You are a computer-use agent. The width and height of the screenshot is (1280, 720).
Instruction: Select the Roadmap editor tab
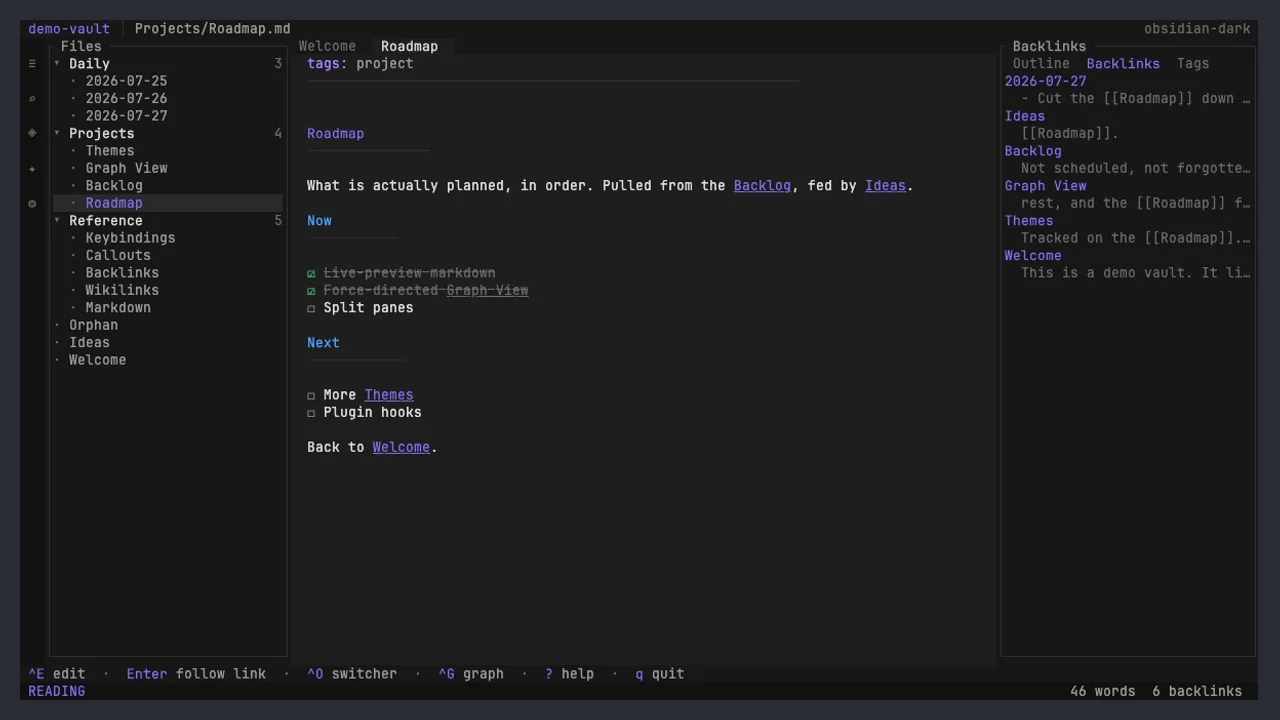[409, 46]
